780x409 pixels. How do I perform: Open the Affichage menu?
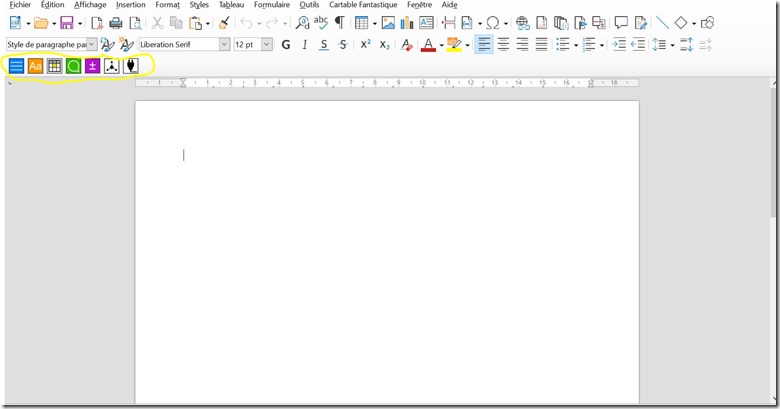pos(90,5)
